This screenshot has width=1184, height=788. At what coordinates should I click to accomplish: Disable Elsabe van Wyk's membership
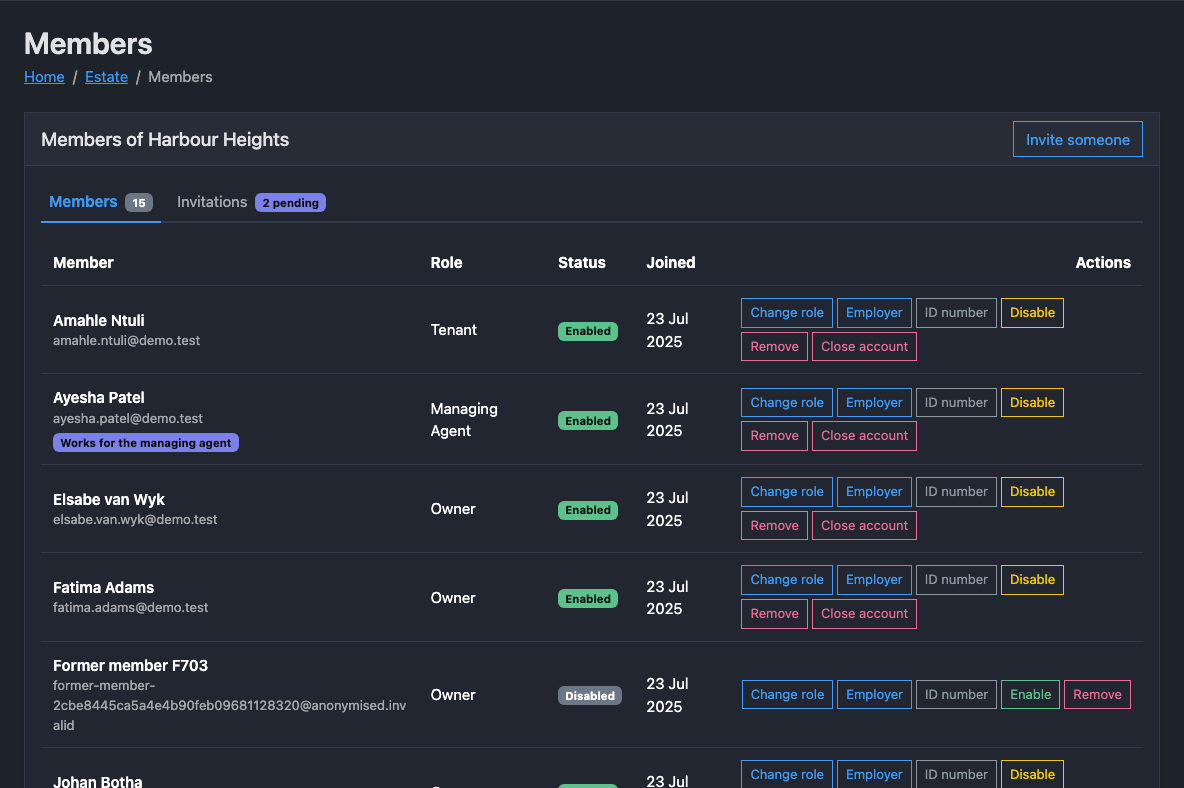pos(1032,492)
